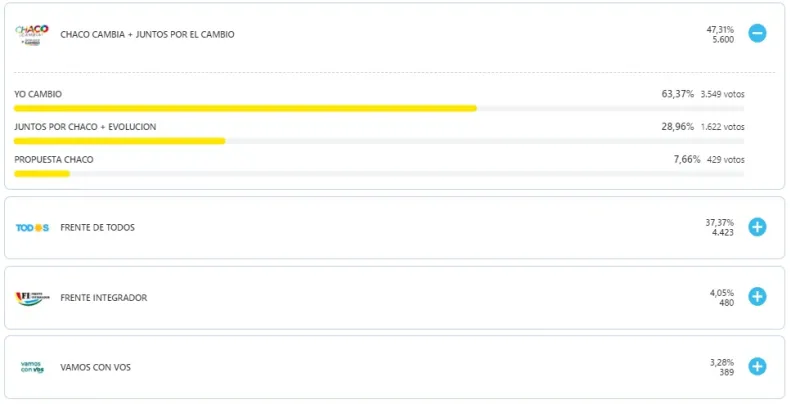790x404 pixels.
Task: Collapse the Chaco Cambia results panel
Action: 757,33
